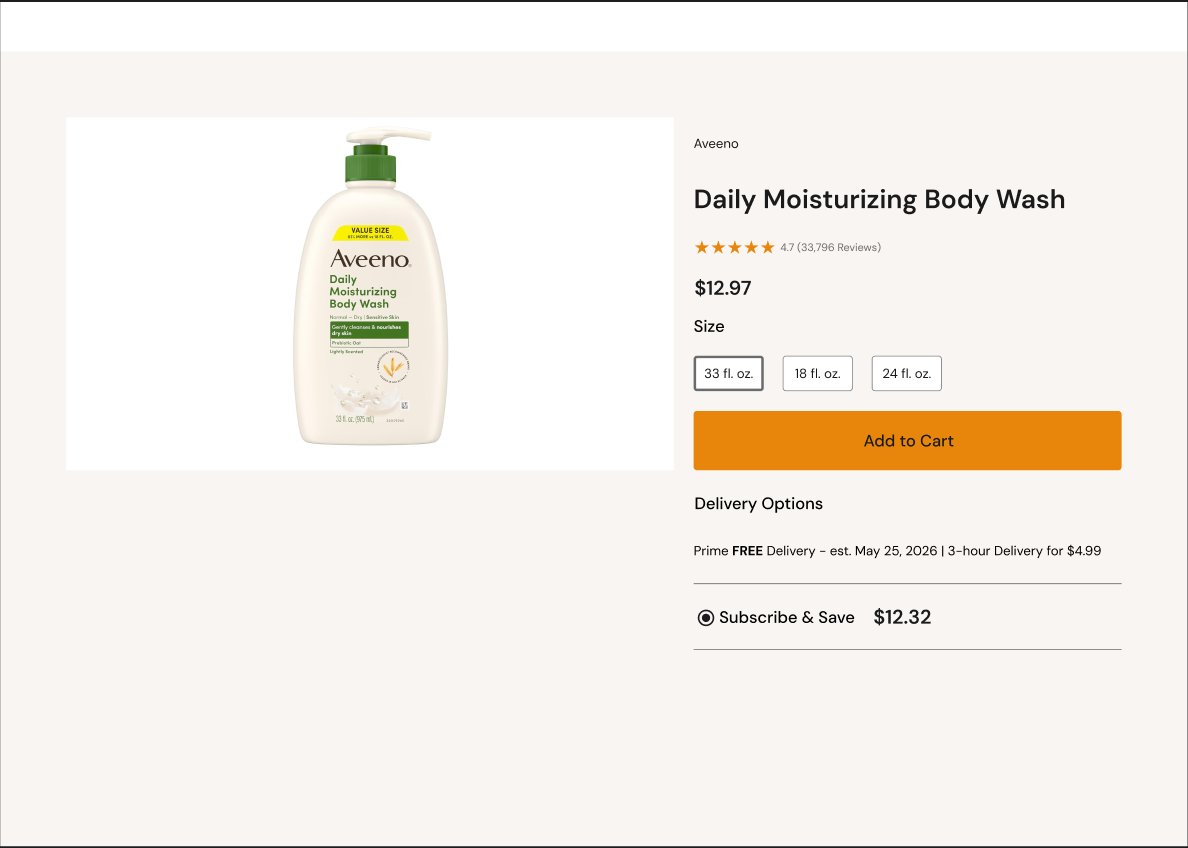Add the body wash to cart
This screenshot has height=848, width=1188.
(908, 440)
